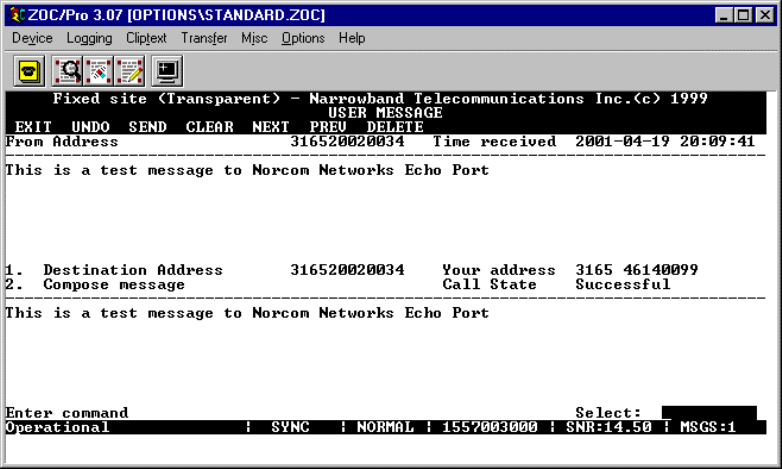
Task: Click the SYNC status indicator
Action: pos(290,428)
